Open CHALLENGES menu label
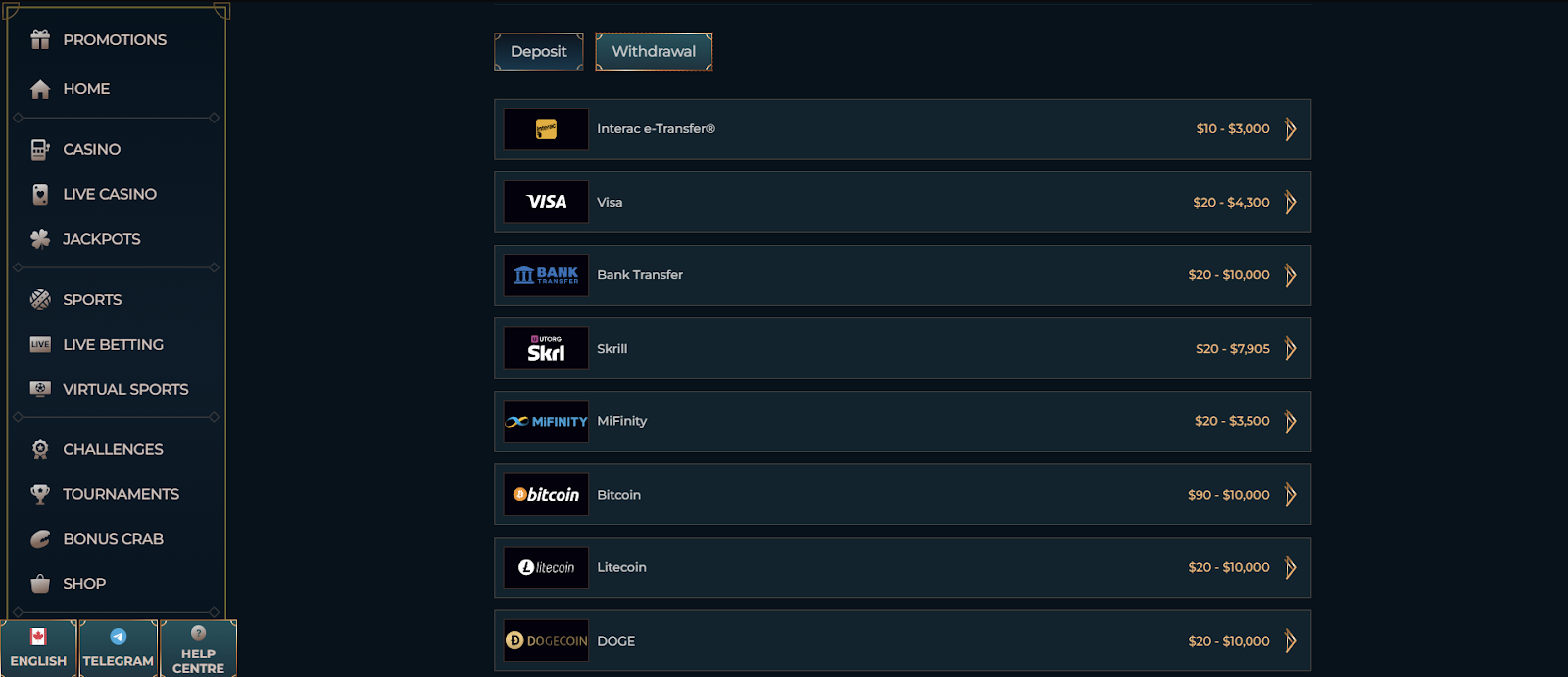 (113, 449)
